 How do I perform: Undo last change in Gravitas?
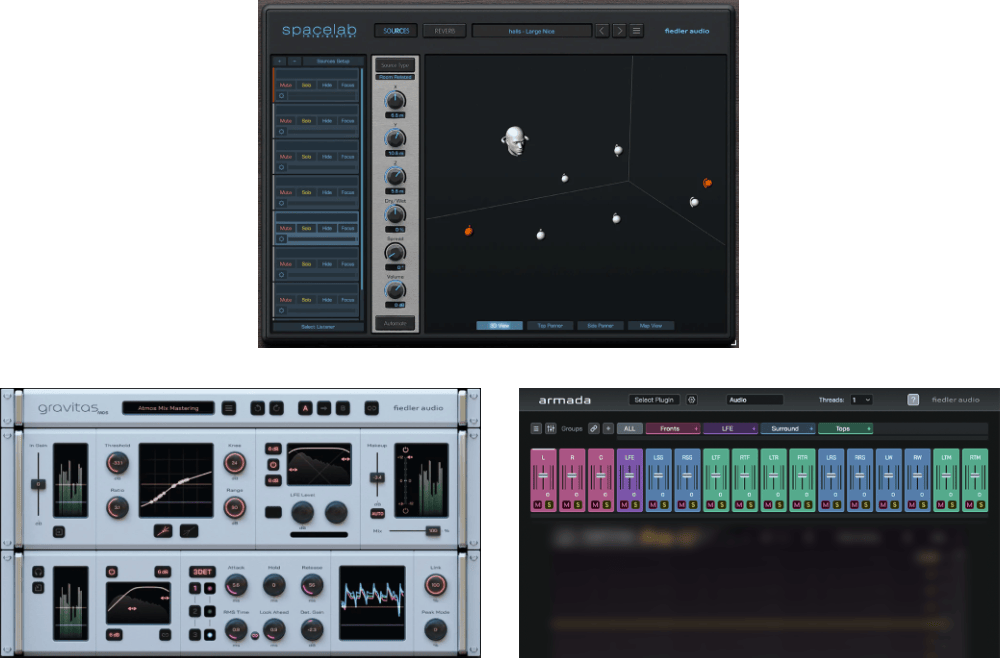point(257,408)
